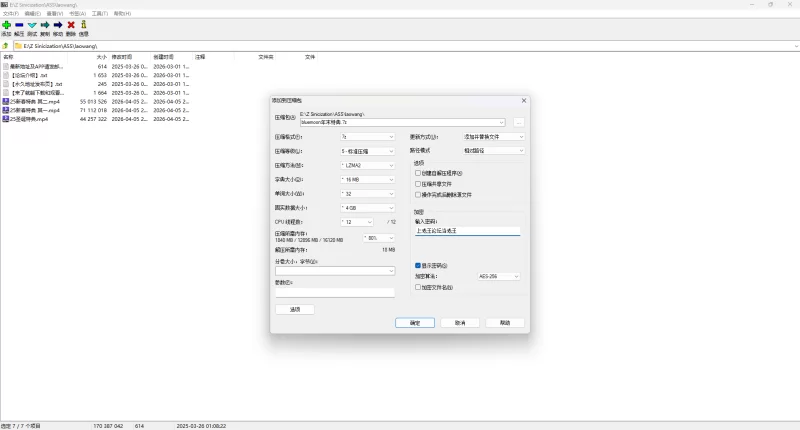
Task: Open compression level dropdown showing 5 - 标准压缩
Action: pos(367,151)
